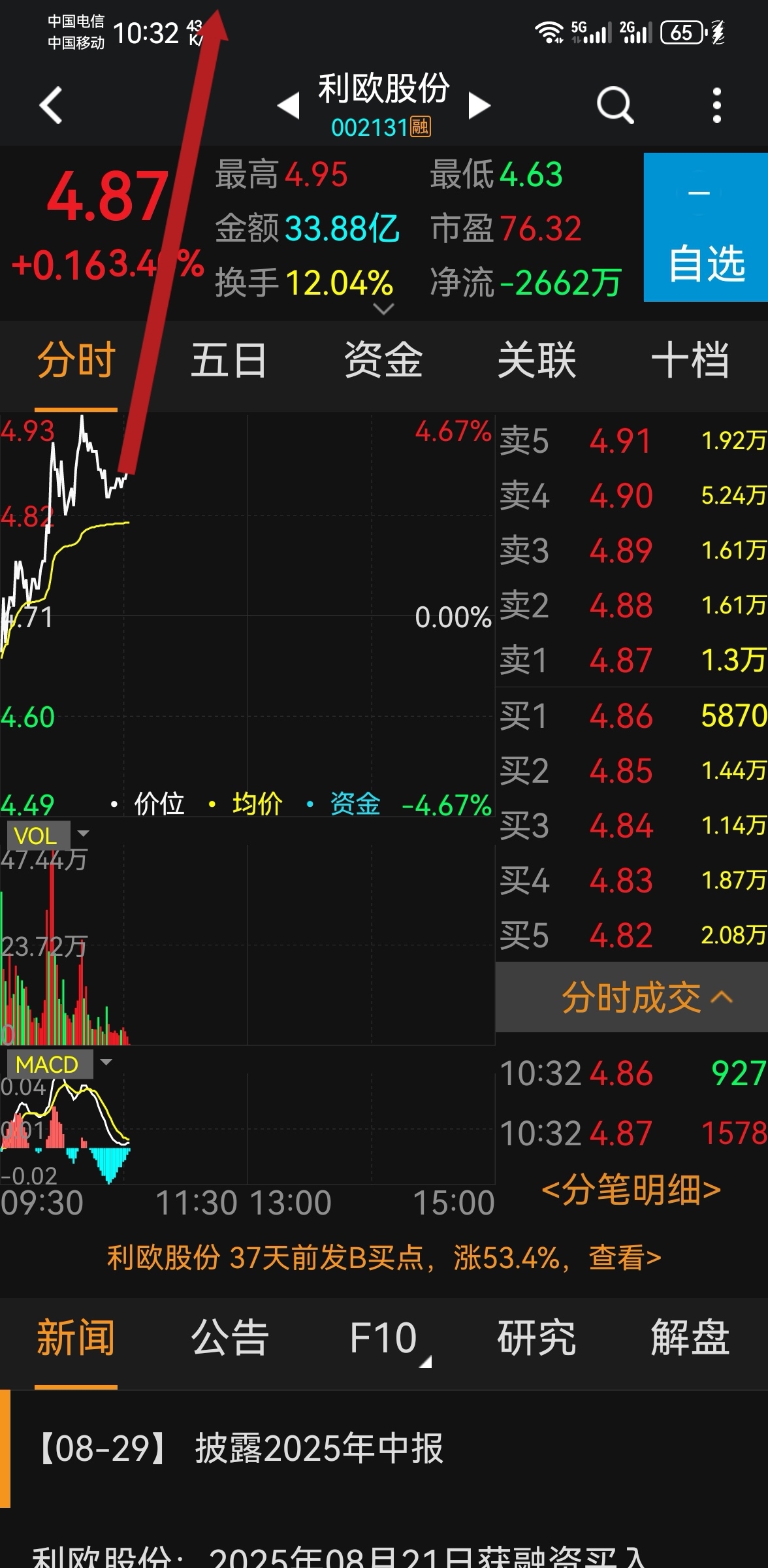Tap the back arrow icon
This screenshot has height=1568, width=768.
[x=51, y=105]
